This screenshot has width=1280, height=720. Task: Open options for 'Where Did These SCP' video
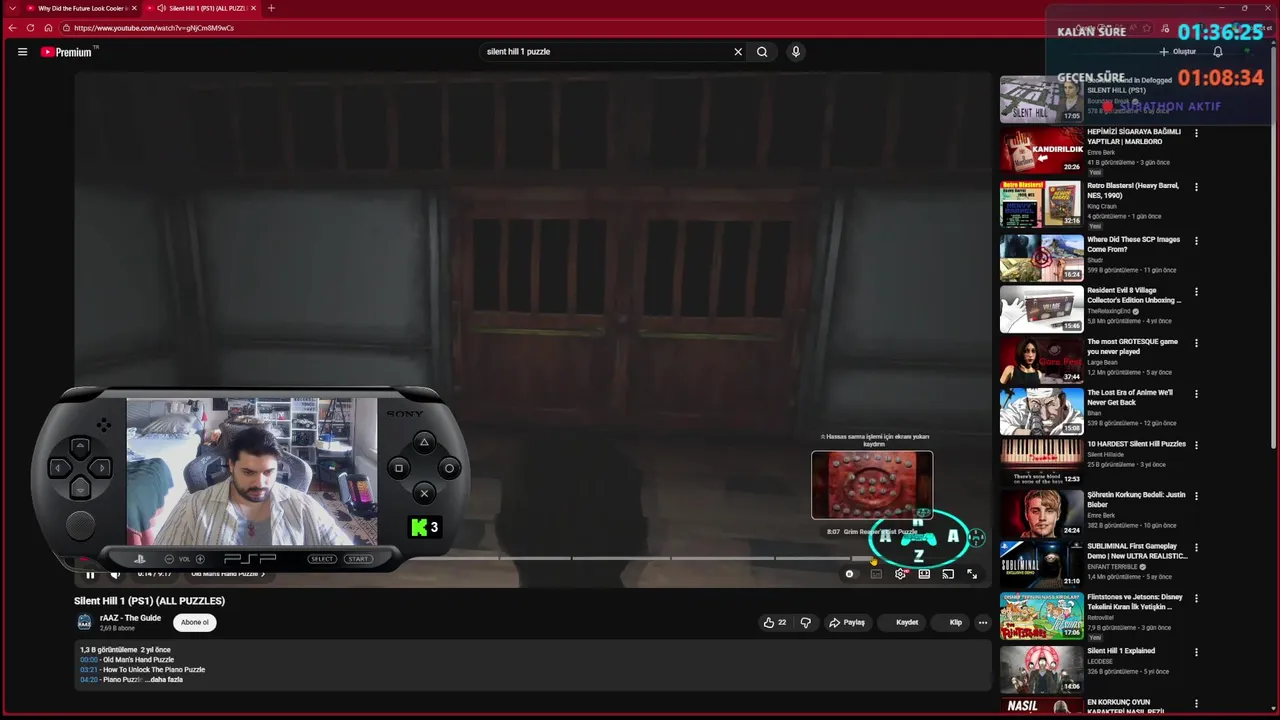1196,241
